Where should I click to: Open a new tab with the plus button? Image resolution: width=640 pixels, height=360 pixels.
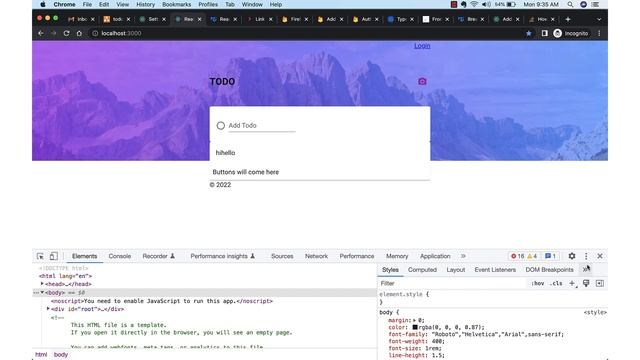pyautogui.click(x=568, y=19)
